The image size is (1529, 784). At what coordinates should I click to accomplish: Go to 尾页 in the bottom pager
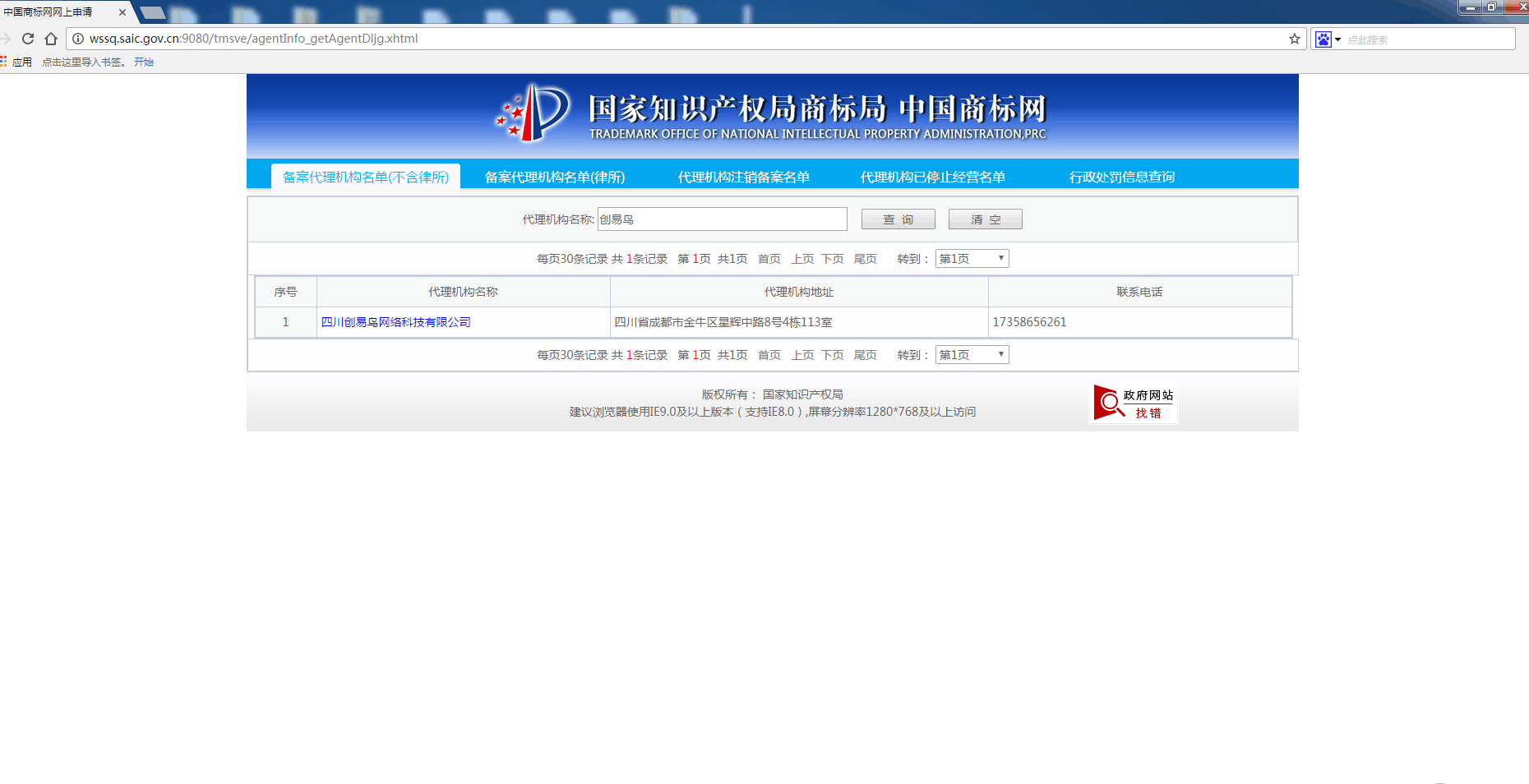[x=866, y=355]
